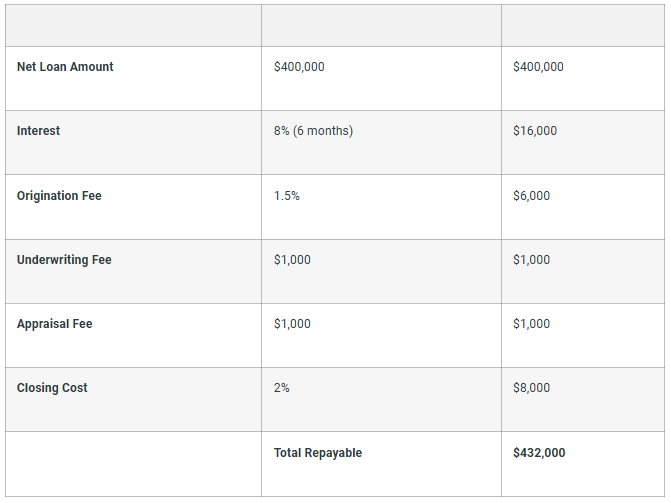Click the Net Loan Amount row label
The width and height of the screenshot is (671, 503).
65,67
